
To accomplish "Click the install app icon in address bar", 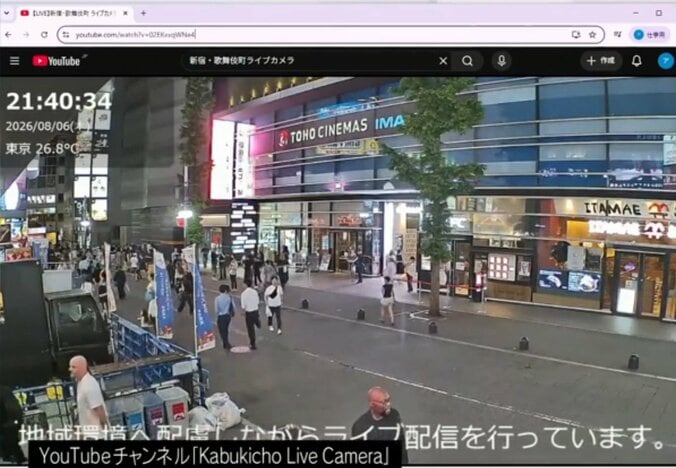I will pos(576,34).
